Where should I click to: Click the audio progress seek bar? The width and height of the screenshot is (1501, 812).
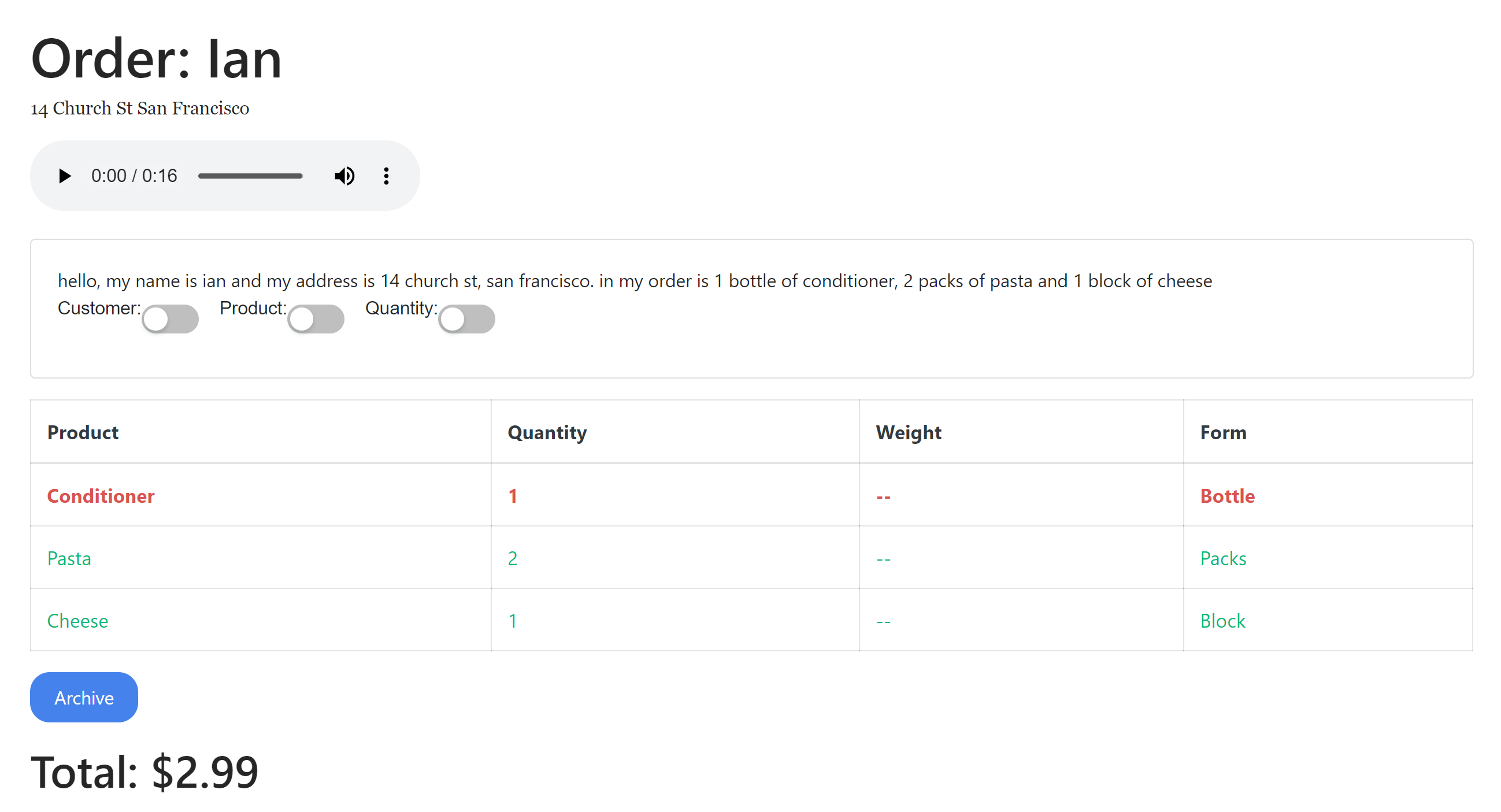(251, 176)
